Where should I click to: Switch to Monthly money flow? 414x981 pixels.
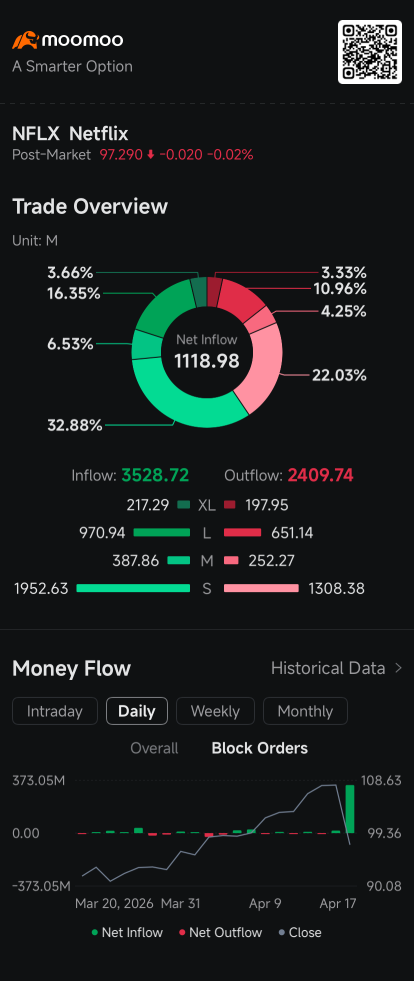[305, 711]
